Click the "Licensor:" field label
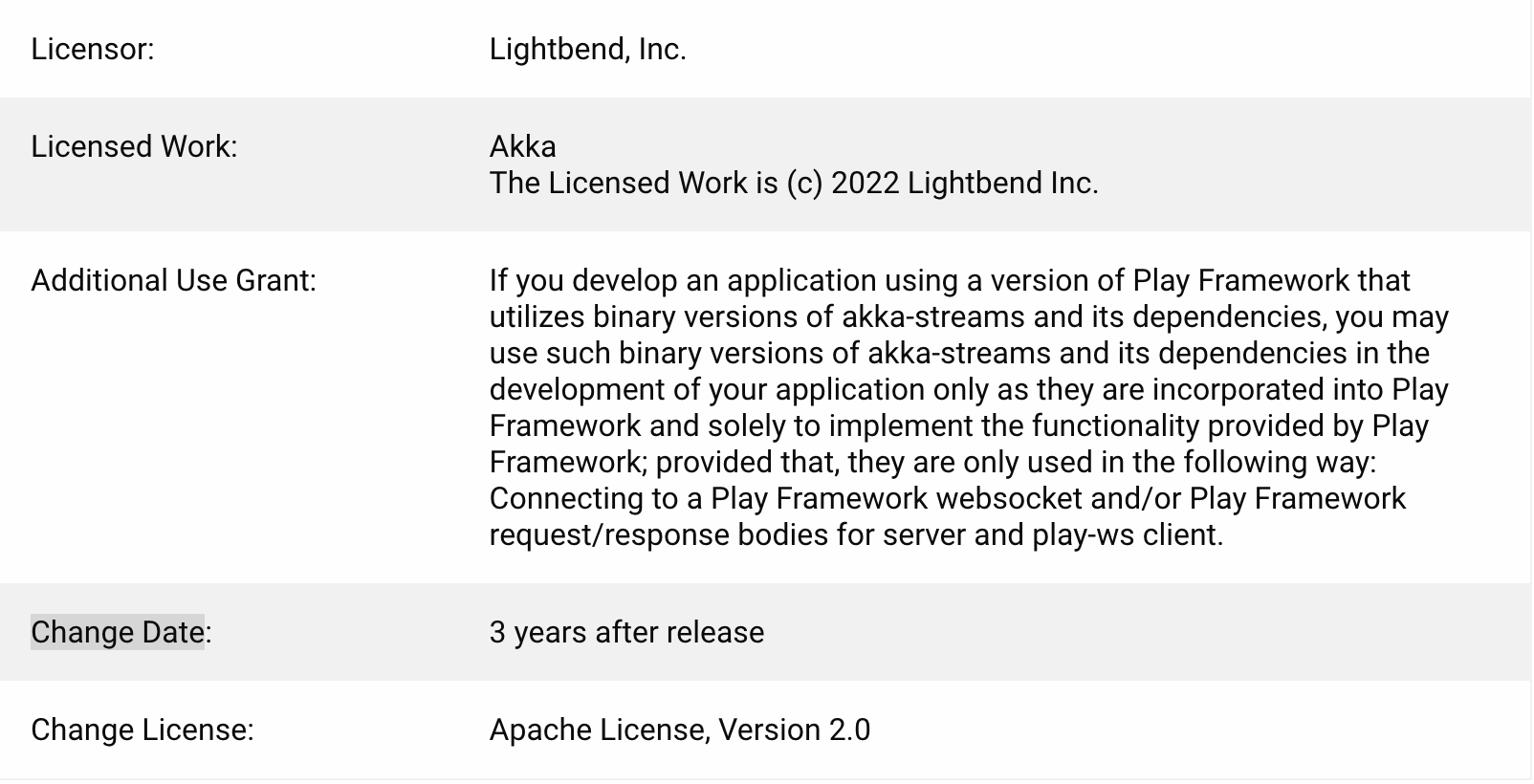Viewport: 1534px width, 784px height. (92, 49)
